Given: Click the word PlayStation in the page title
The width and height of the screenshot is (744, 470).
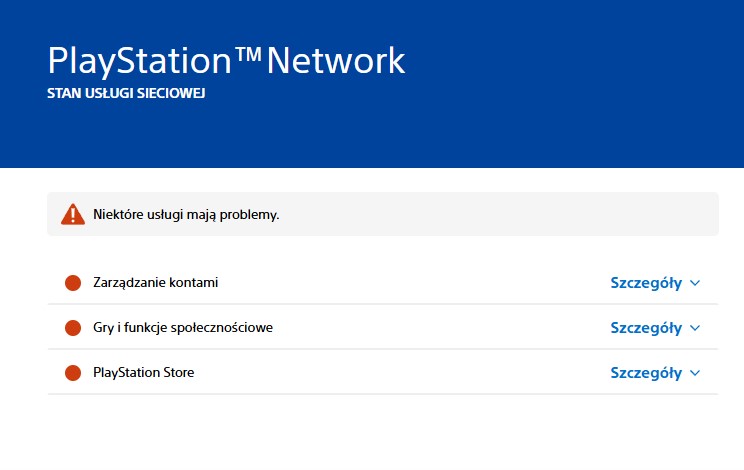Looking at the screenshot, I should coord(139,62).
